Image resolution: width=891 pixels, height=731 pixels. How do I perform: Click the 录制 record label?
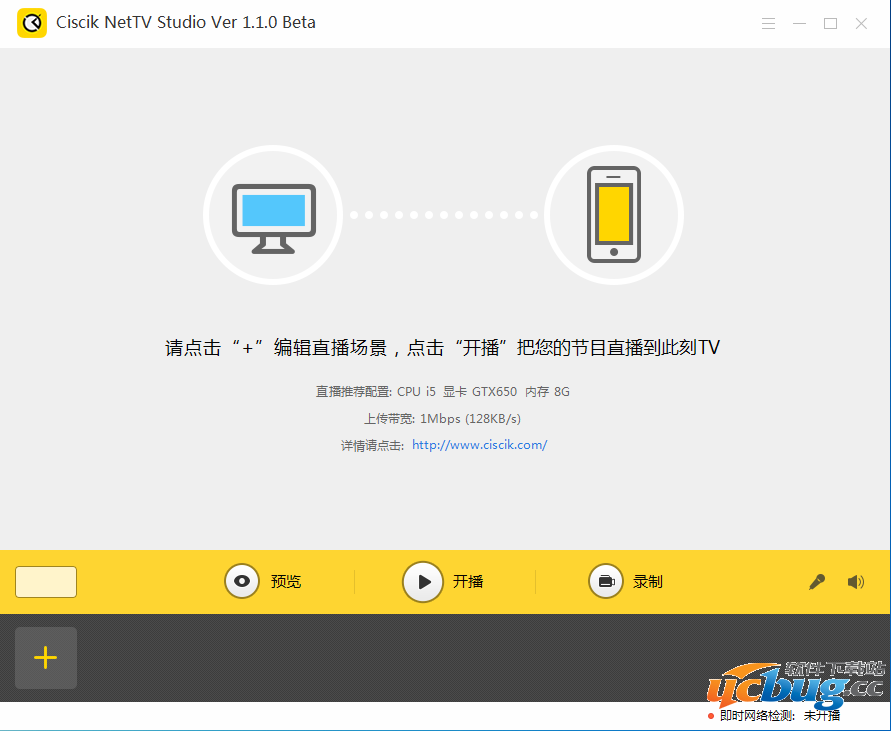pyautogui.click(x=648, y=582)
